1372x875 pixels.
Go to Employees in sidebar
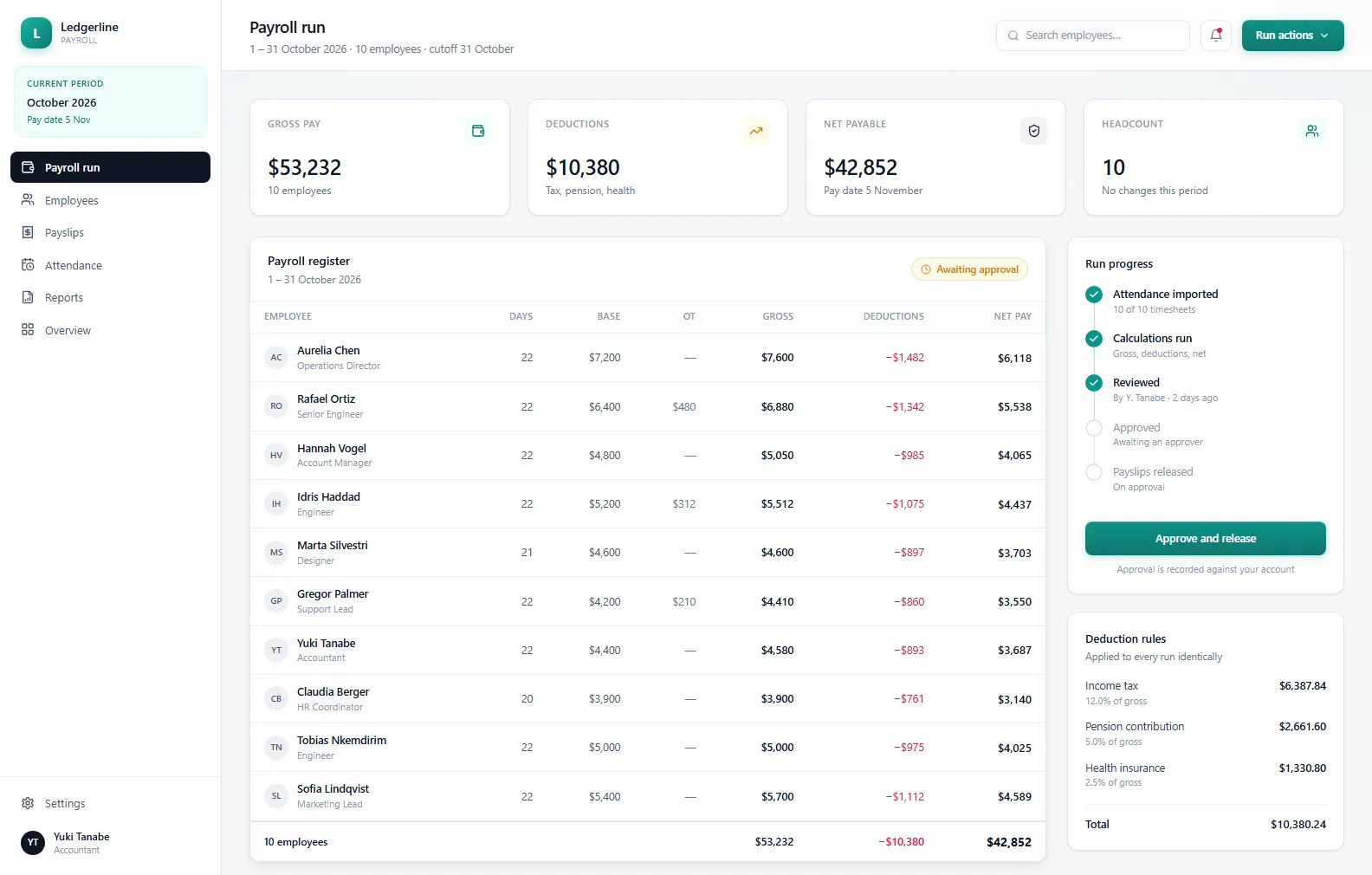click(x=110, y=200)
